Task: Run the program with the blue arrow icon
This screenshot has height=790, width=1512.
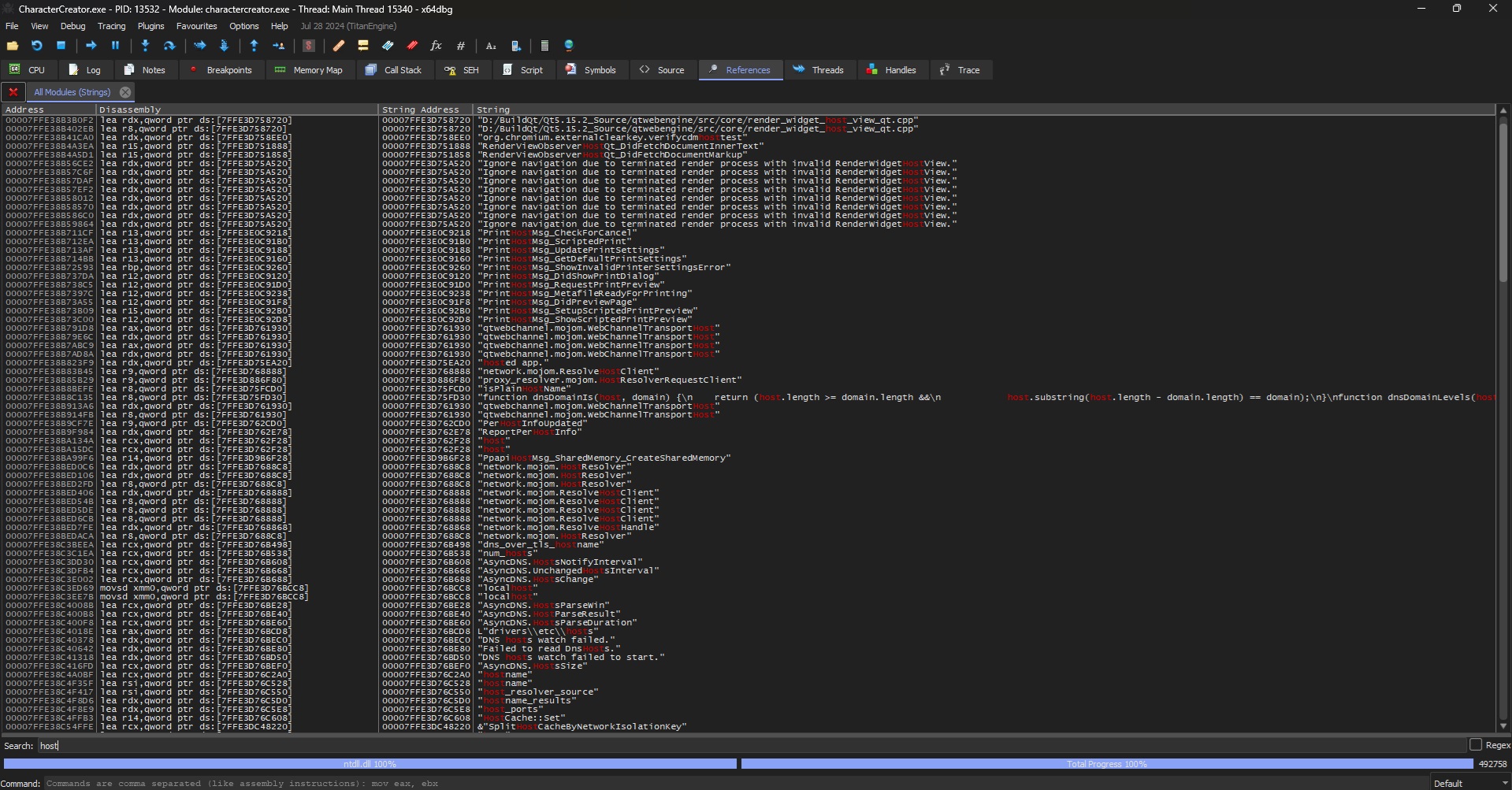Action: tap(91, 46)
